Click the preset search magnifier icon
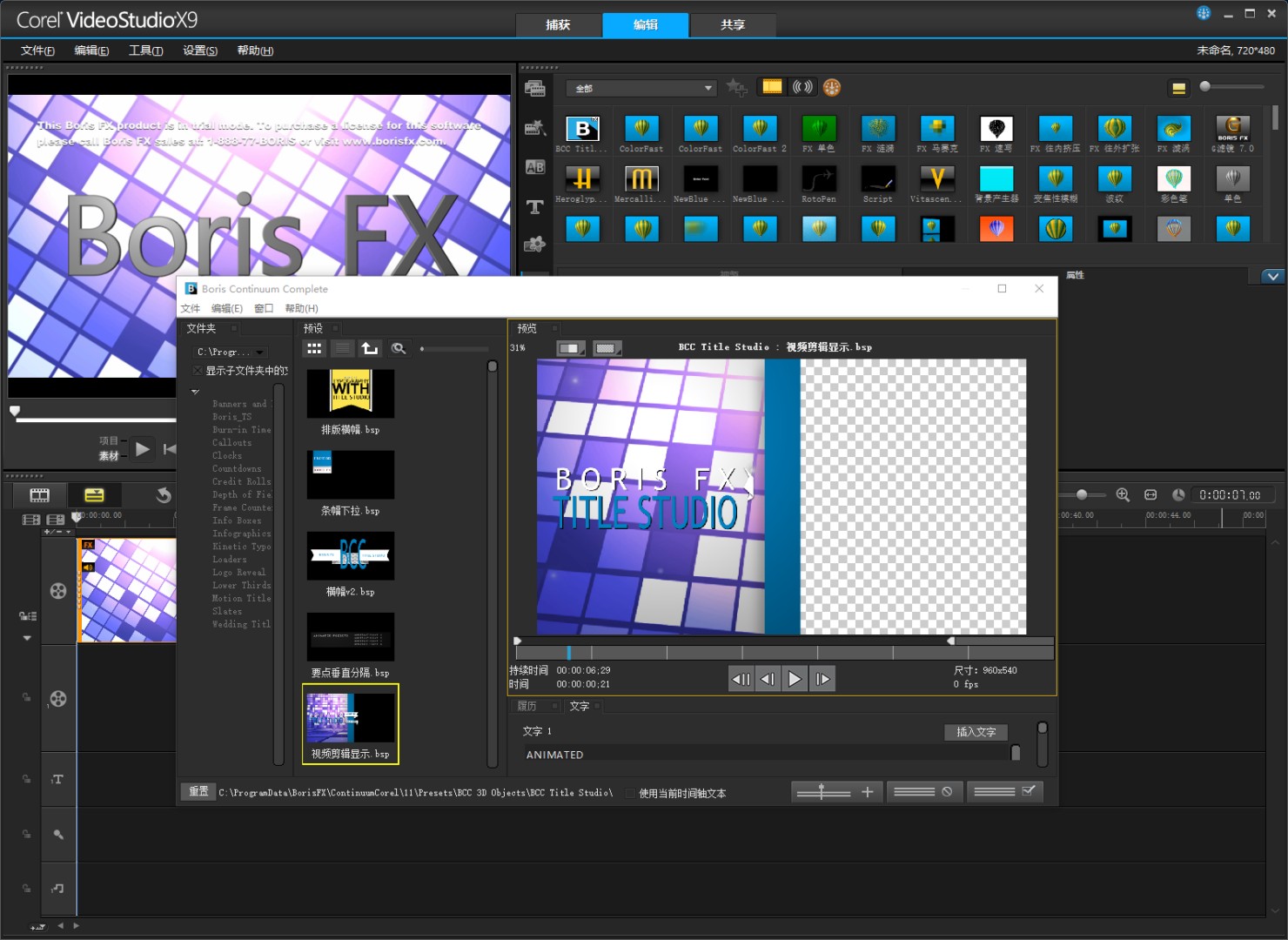The height and width of the screenshot is (940, 1288). click(x=399, y=348)
